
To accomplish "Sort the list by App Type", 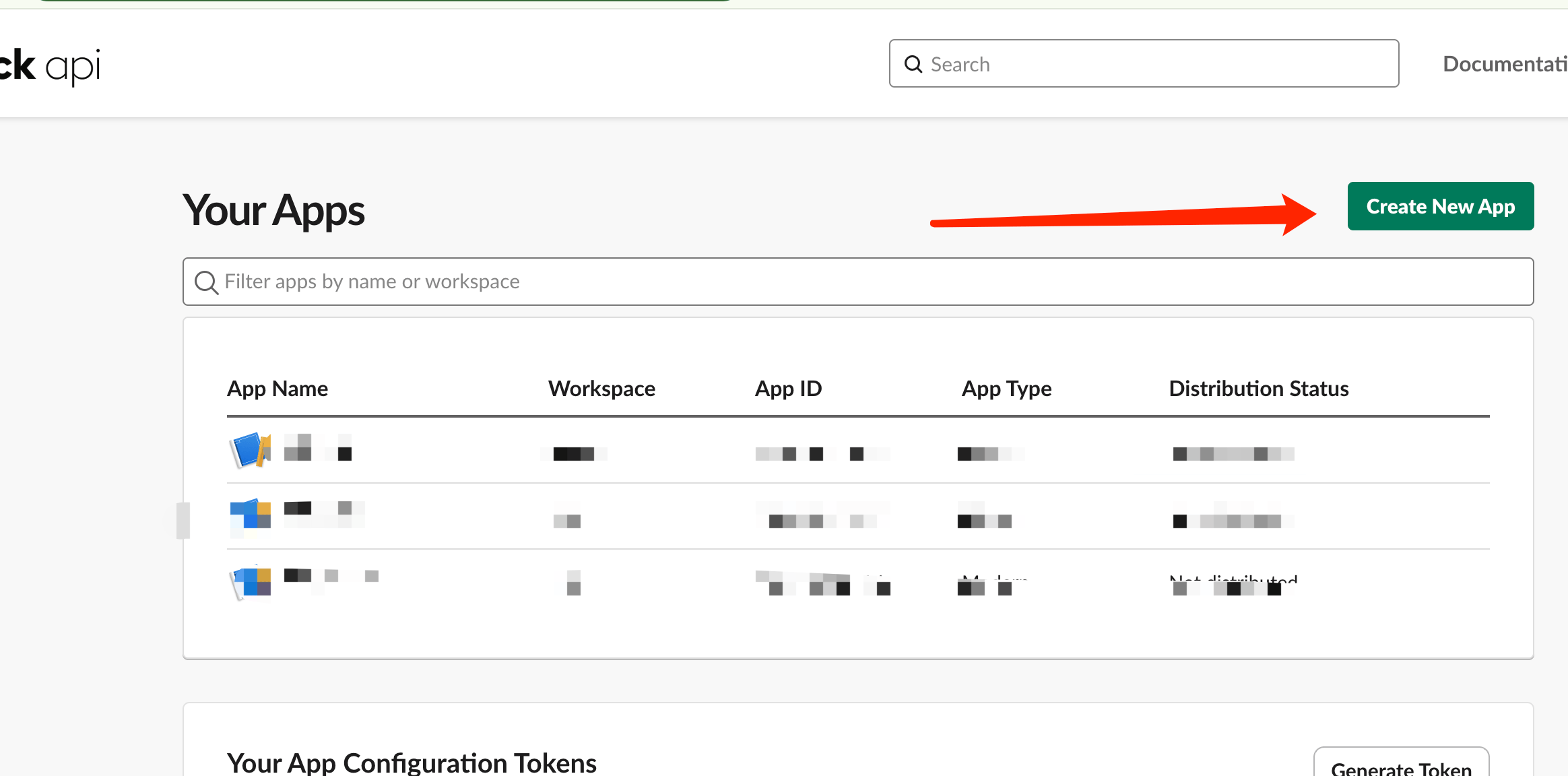I will pos(1006,388).
